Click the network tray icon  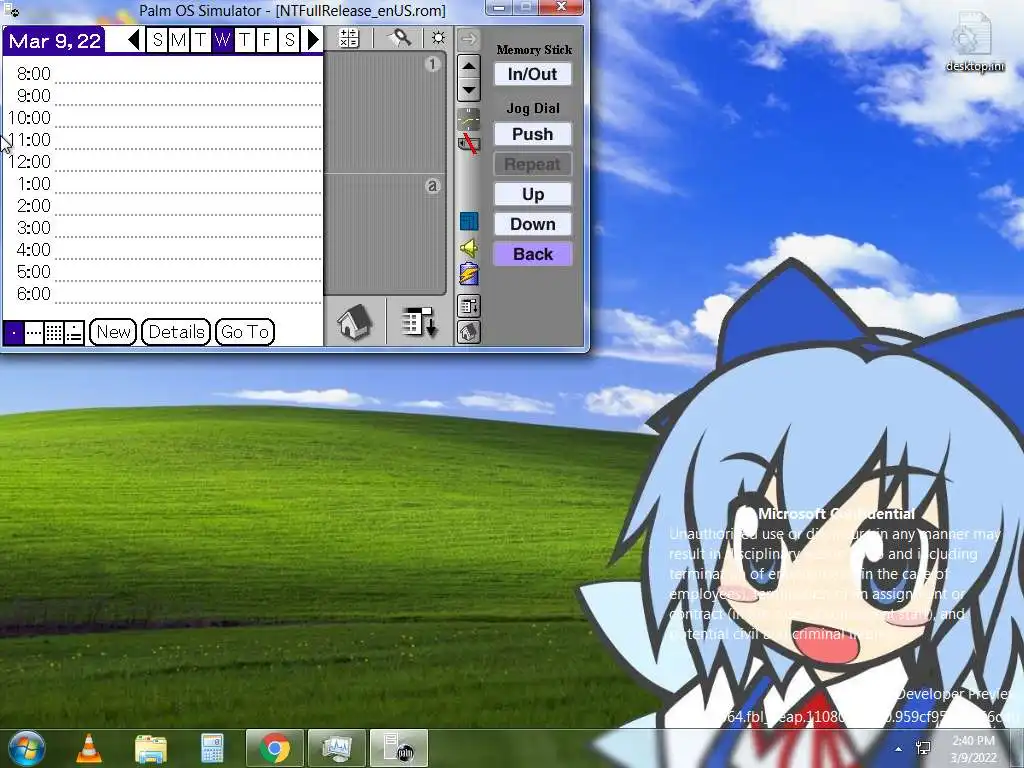tap(923, 748)
